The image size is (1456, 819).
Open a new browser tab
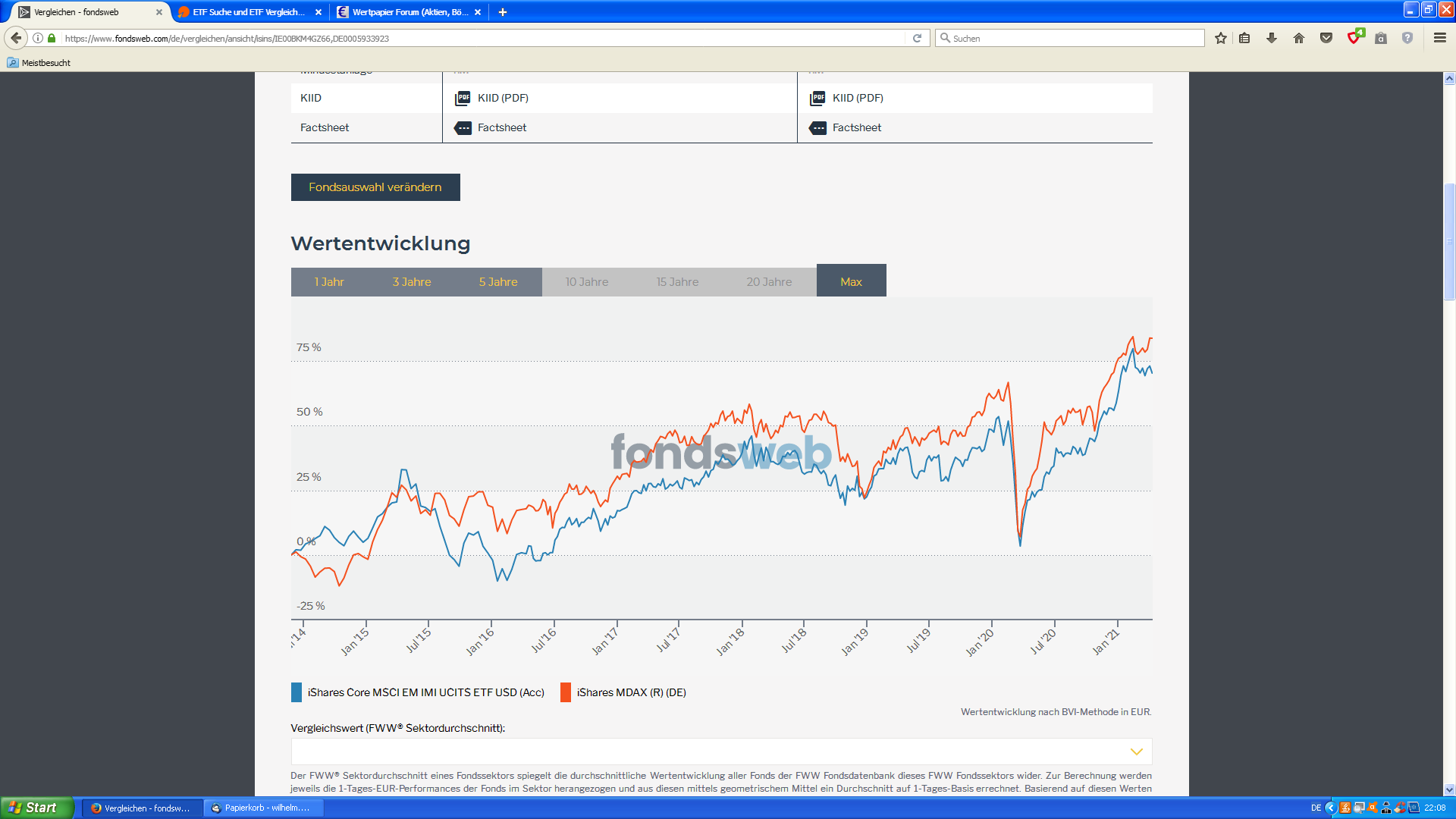[503, 12]
